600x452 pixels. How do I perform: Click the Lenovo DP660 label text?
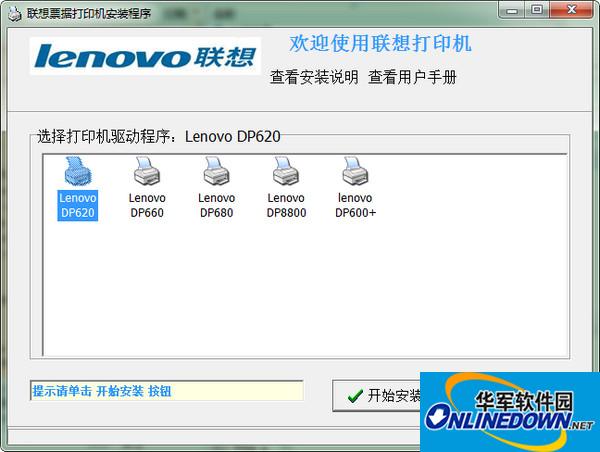147,206
